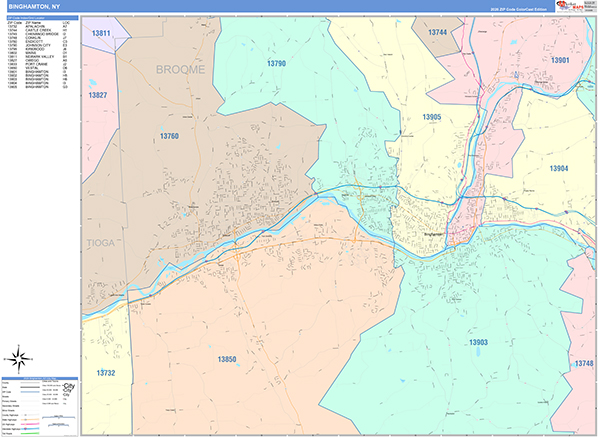Click the 13903 ZIP code label

point(477,341)
